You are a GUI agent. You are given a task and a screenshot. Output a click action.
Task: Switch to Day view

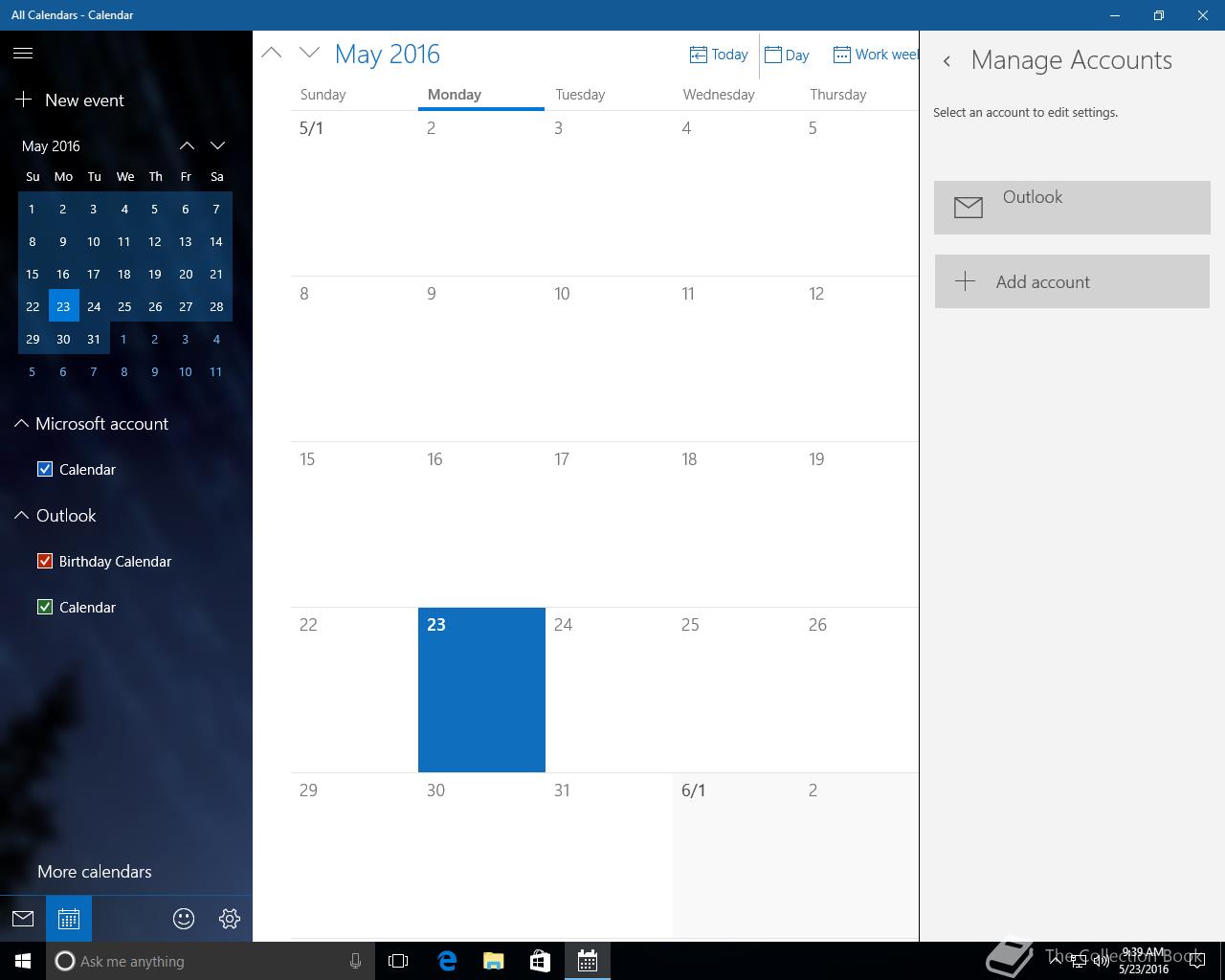point(787,55)
